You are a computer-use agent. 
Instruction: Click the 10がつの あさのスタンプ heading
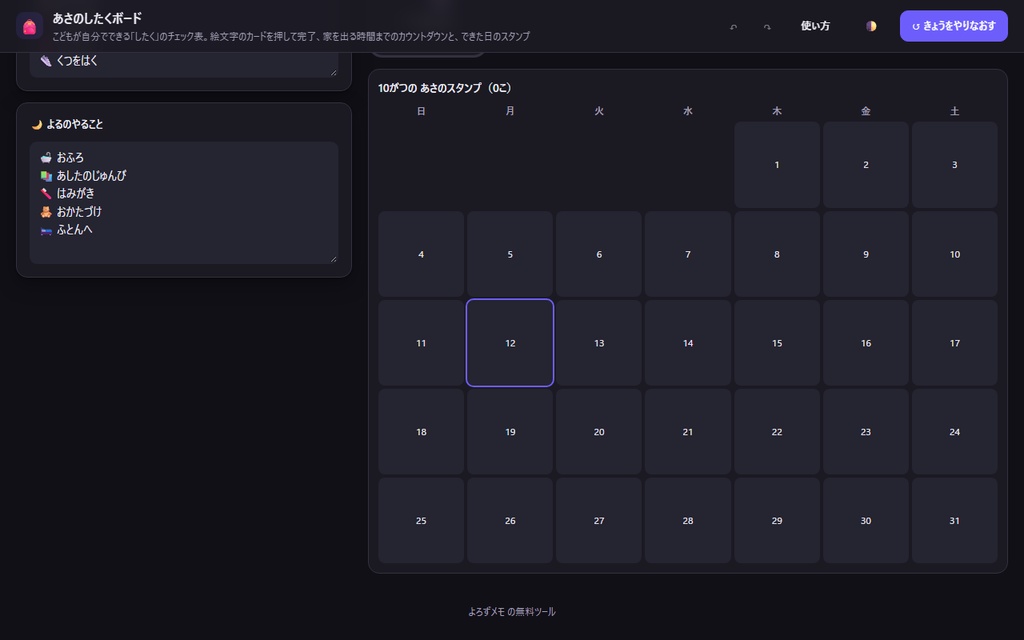[445, 88]
